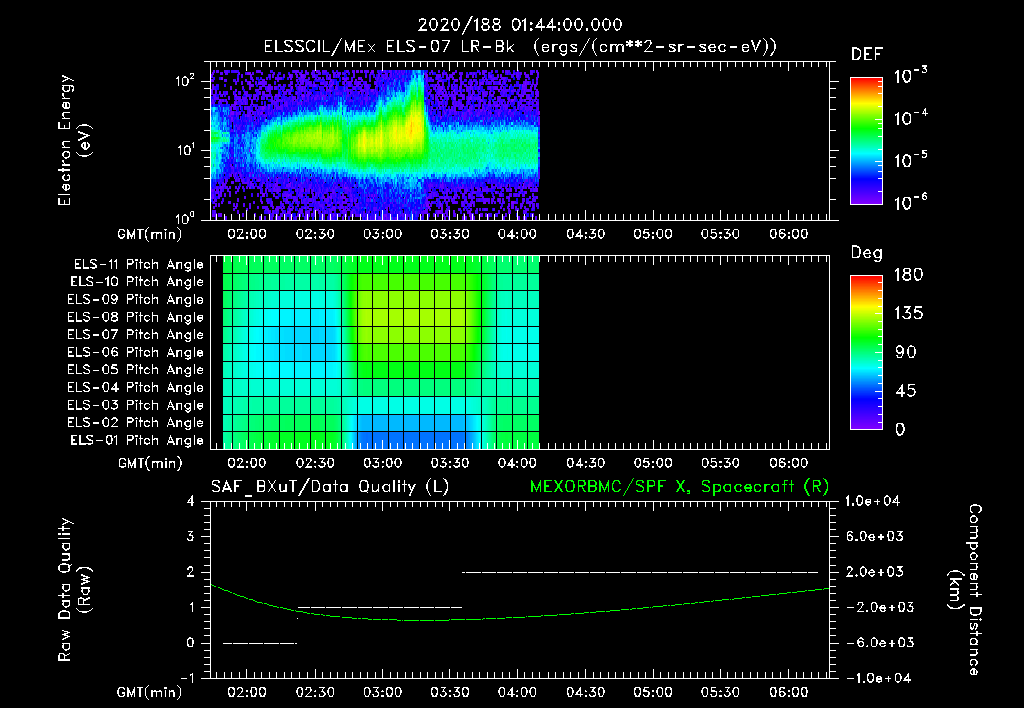The height and width of the screenshot is (708, 1024).
Task: Select the ELS-01 Pitch Angle row label
Action: click(137, 440)
